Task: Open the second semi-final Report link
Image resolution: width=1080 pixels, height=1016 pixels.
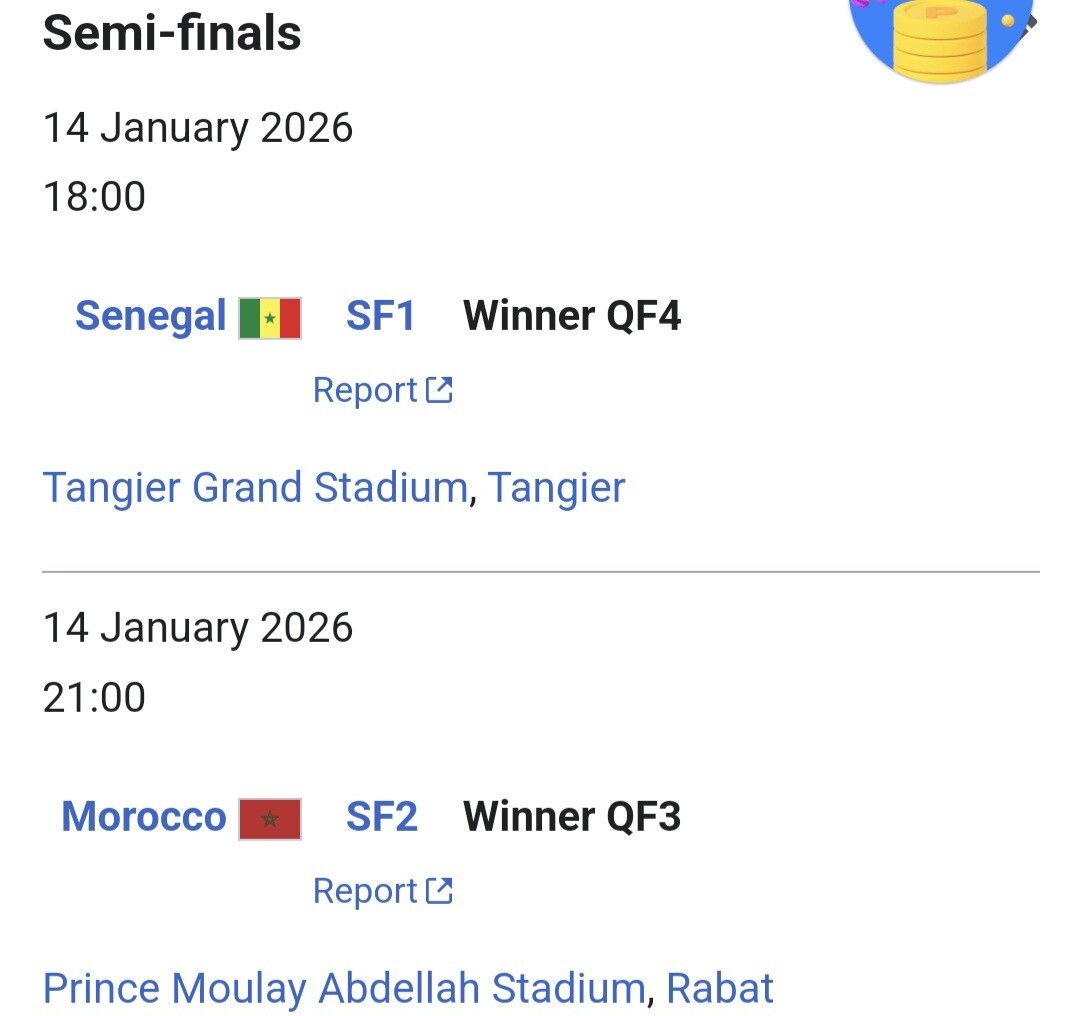Action: point(365,890)
